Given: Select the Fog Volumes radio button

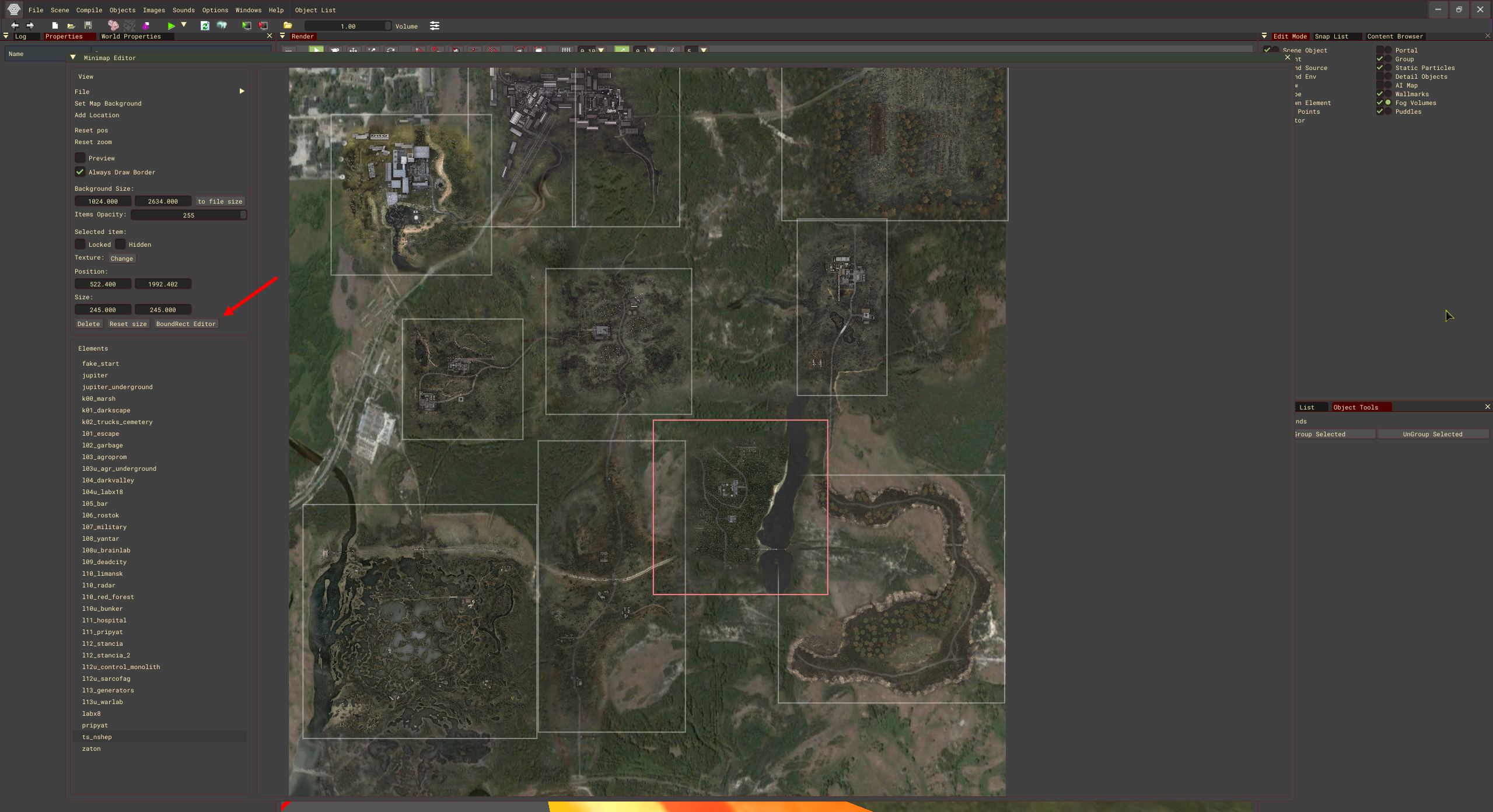Looking at the screenshot, I should click(1388, 103).
